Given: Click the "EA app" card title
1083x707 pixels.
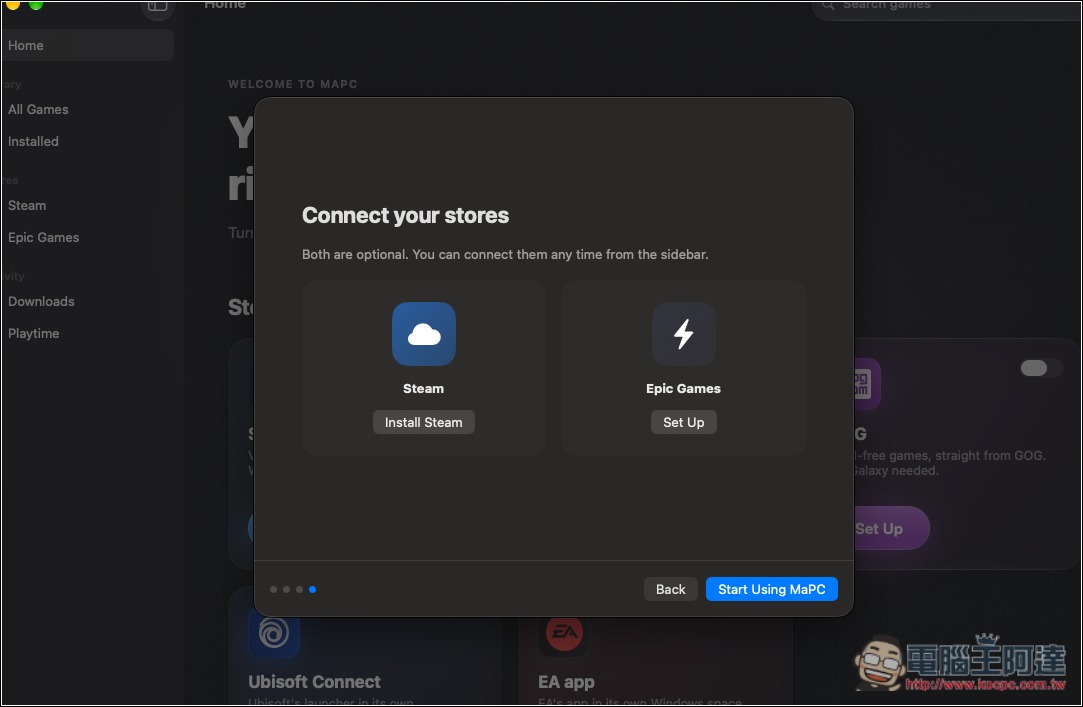Looking at the screenshot, I should pos(566,681).
